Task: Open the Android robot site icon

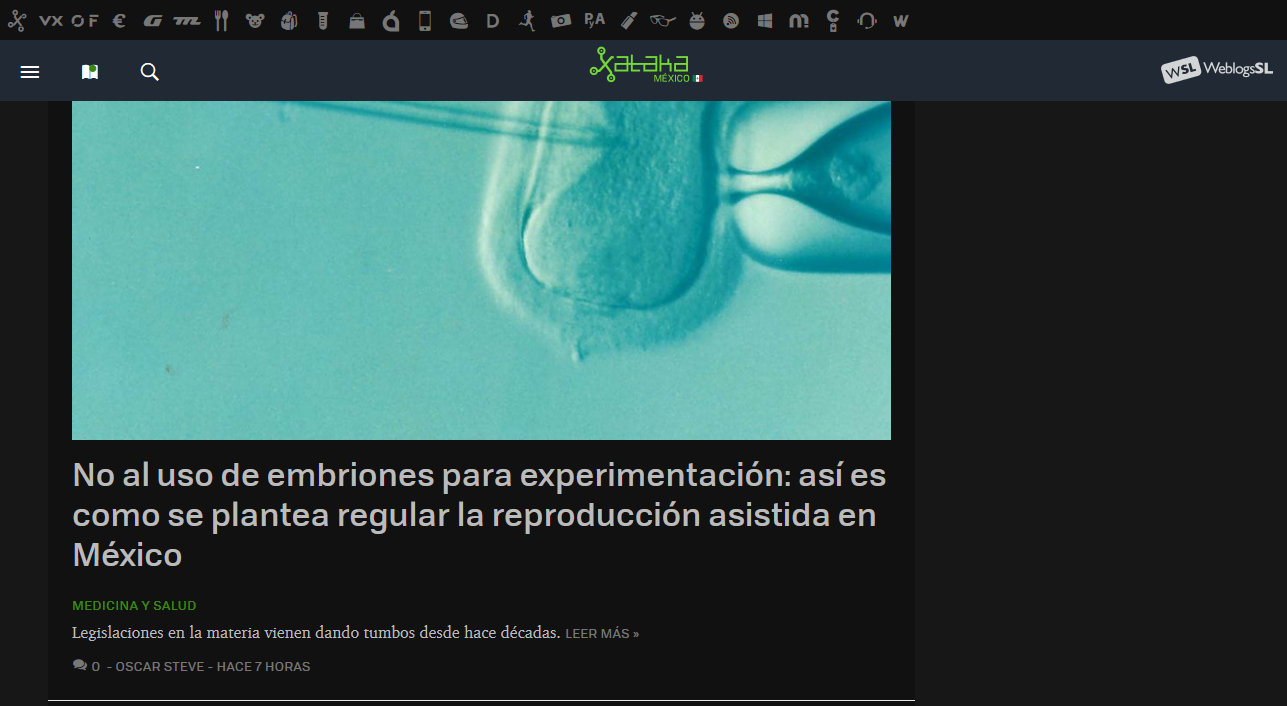Action: click(x=696, y=19)
